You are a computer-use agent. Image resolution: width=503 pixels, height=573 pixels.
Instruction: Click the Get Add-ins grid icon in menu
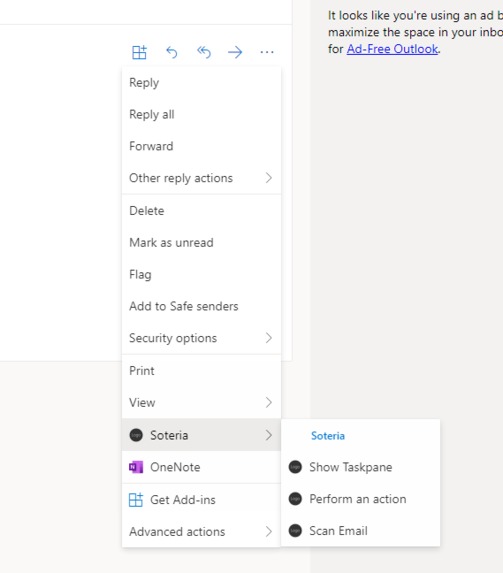[x=136, y=500]
